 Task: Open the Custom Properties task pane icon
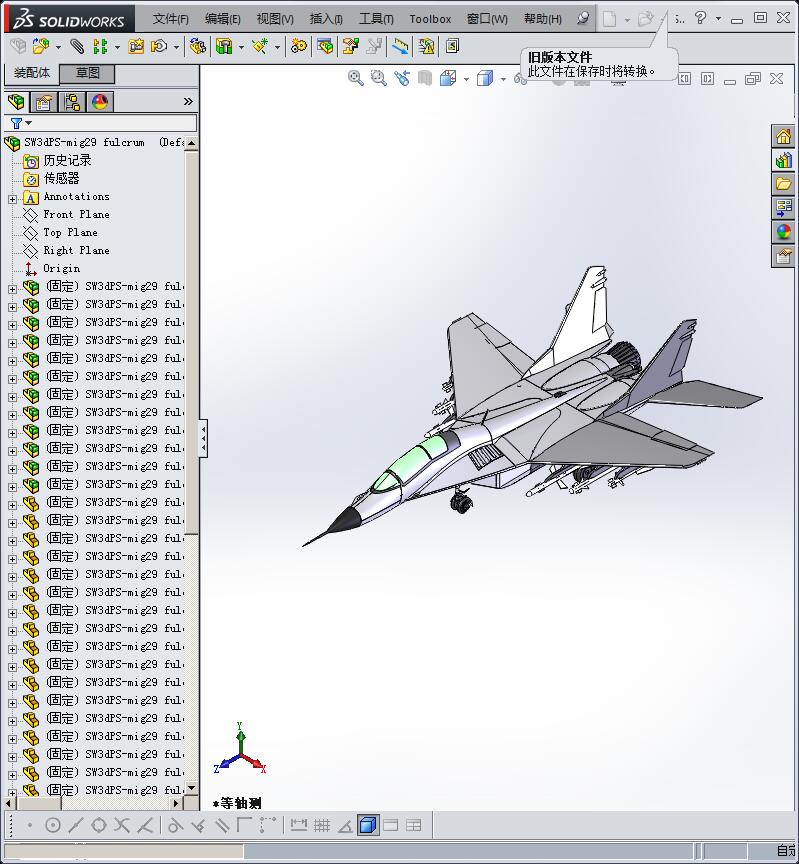tap(784, 256)
